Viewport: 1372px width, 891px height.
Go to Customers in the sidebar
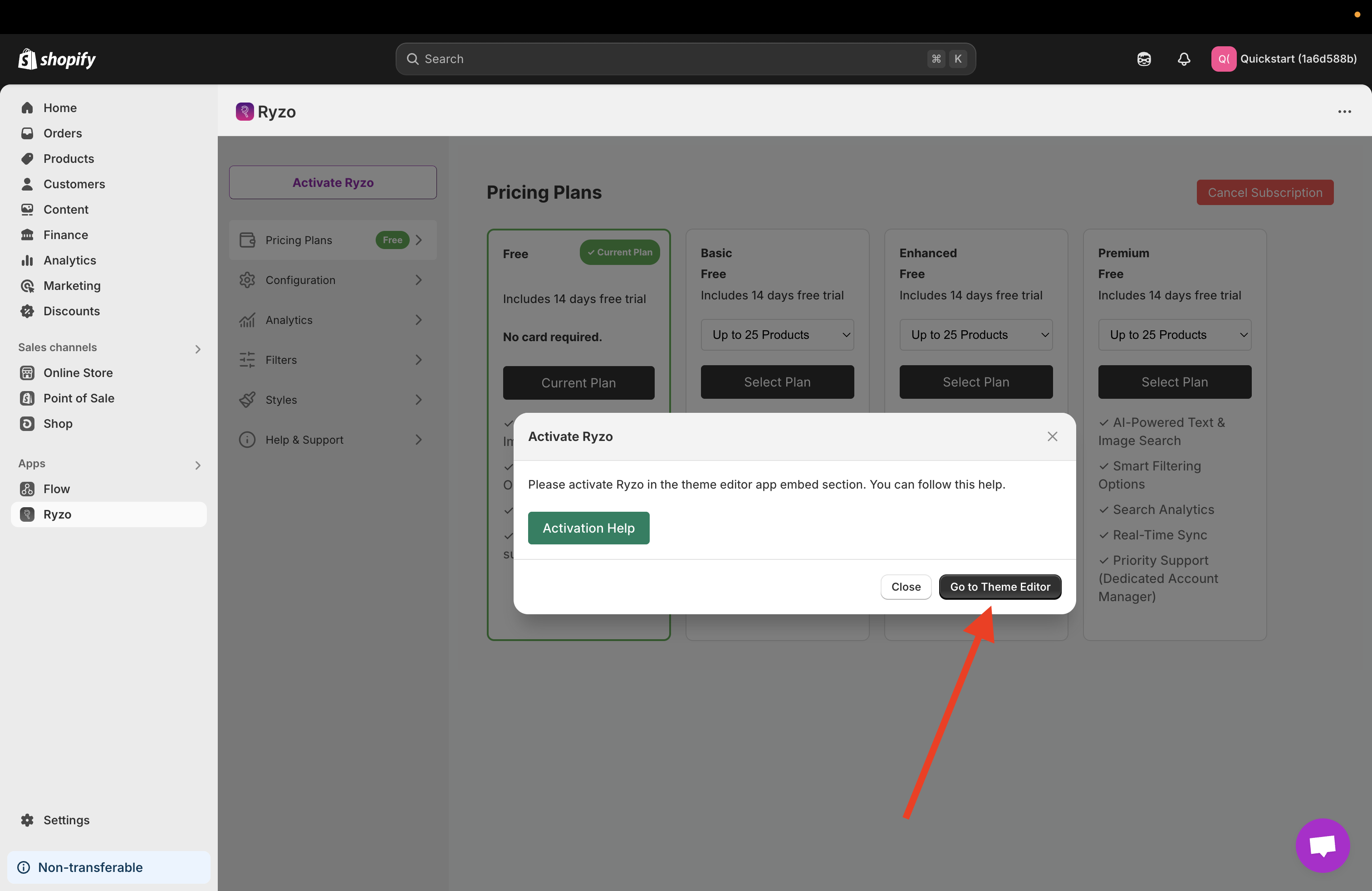108,184
